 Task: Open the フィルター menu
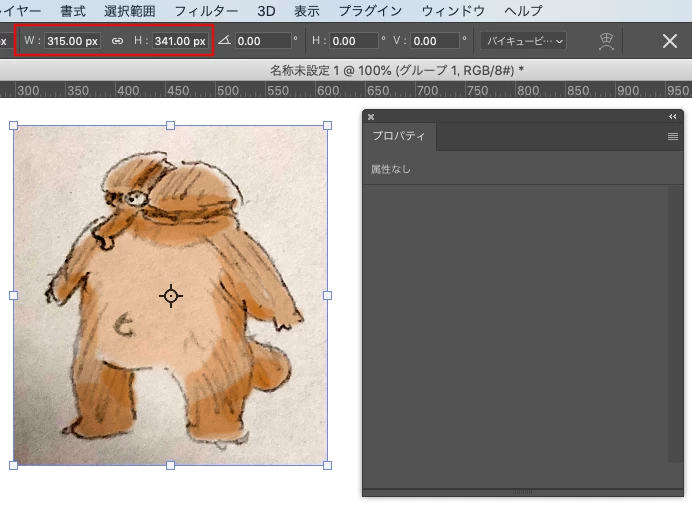[x=206, y=11]
